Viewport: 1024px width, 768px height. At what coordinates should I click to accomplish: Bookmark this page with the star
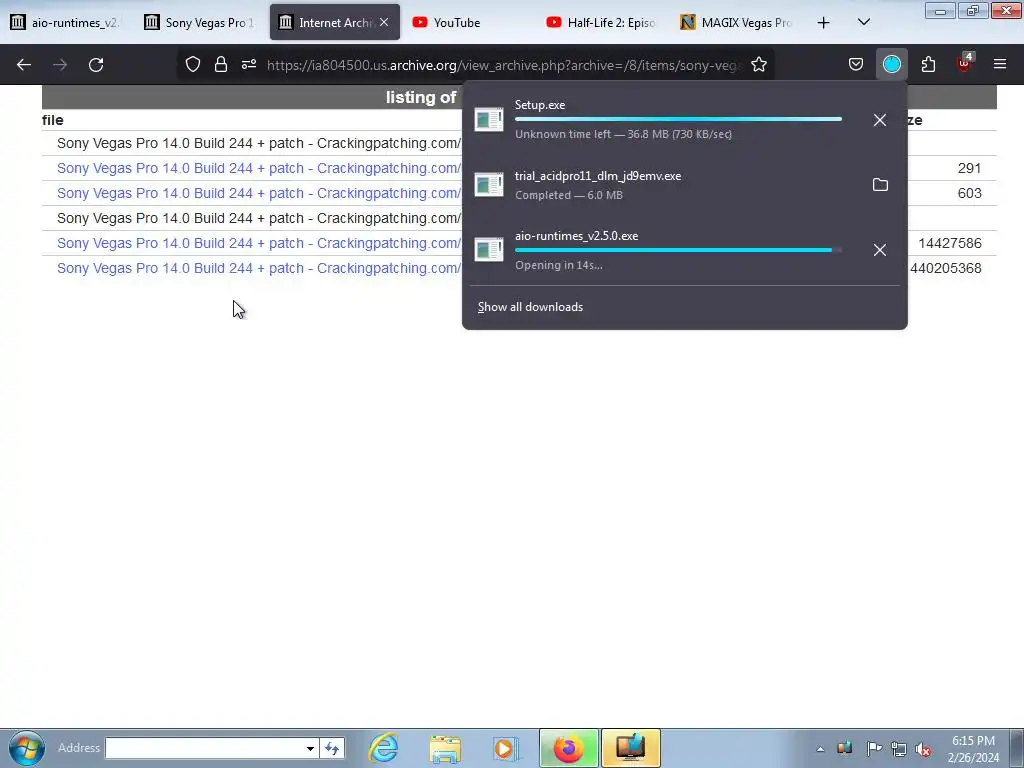758,65
